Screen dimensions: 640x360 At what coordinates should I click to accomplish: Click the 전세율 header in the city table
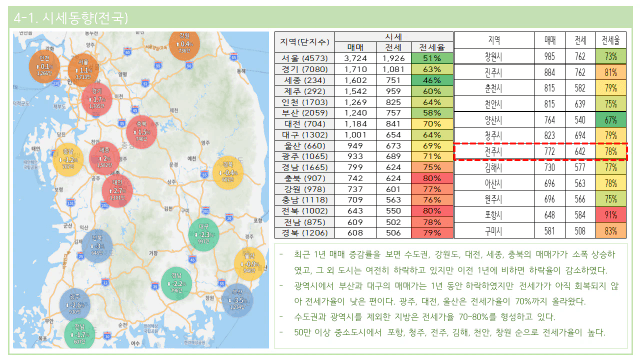point(611,40)
